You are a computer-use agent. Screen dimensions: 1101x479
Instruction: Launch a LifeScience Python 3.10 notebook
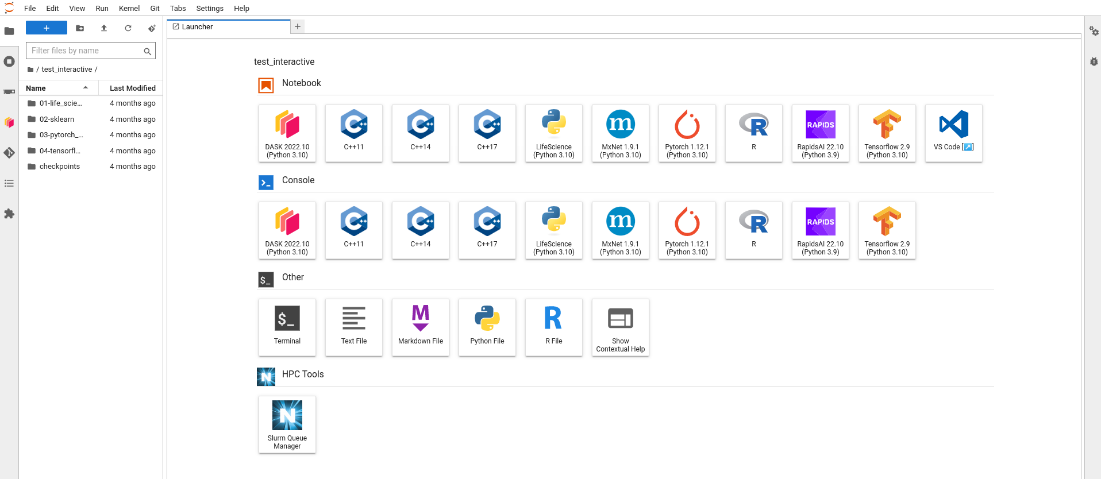coord(554,133)
